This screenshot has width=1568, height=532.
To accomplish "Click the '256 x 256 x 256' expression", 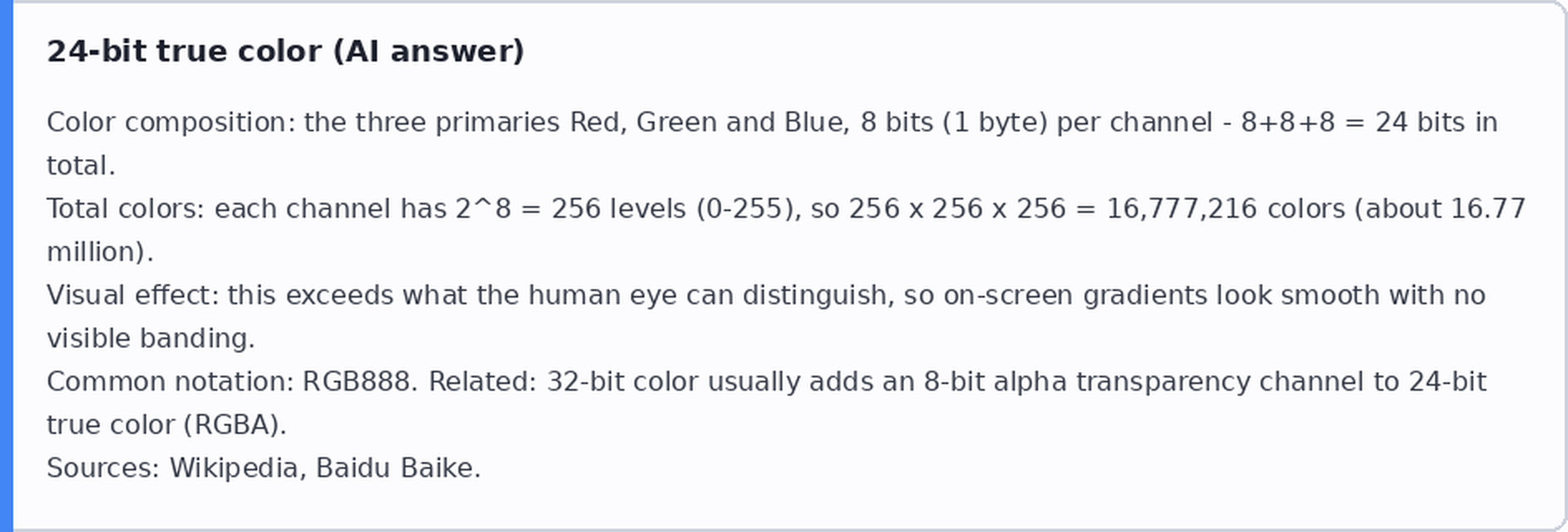I will tap(957, 209).
